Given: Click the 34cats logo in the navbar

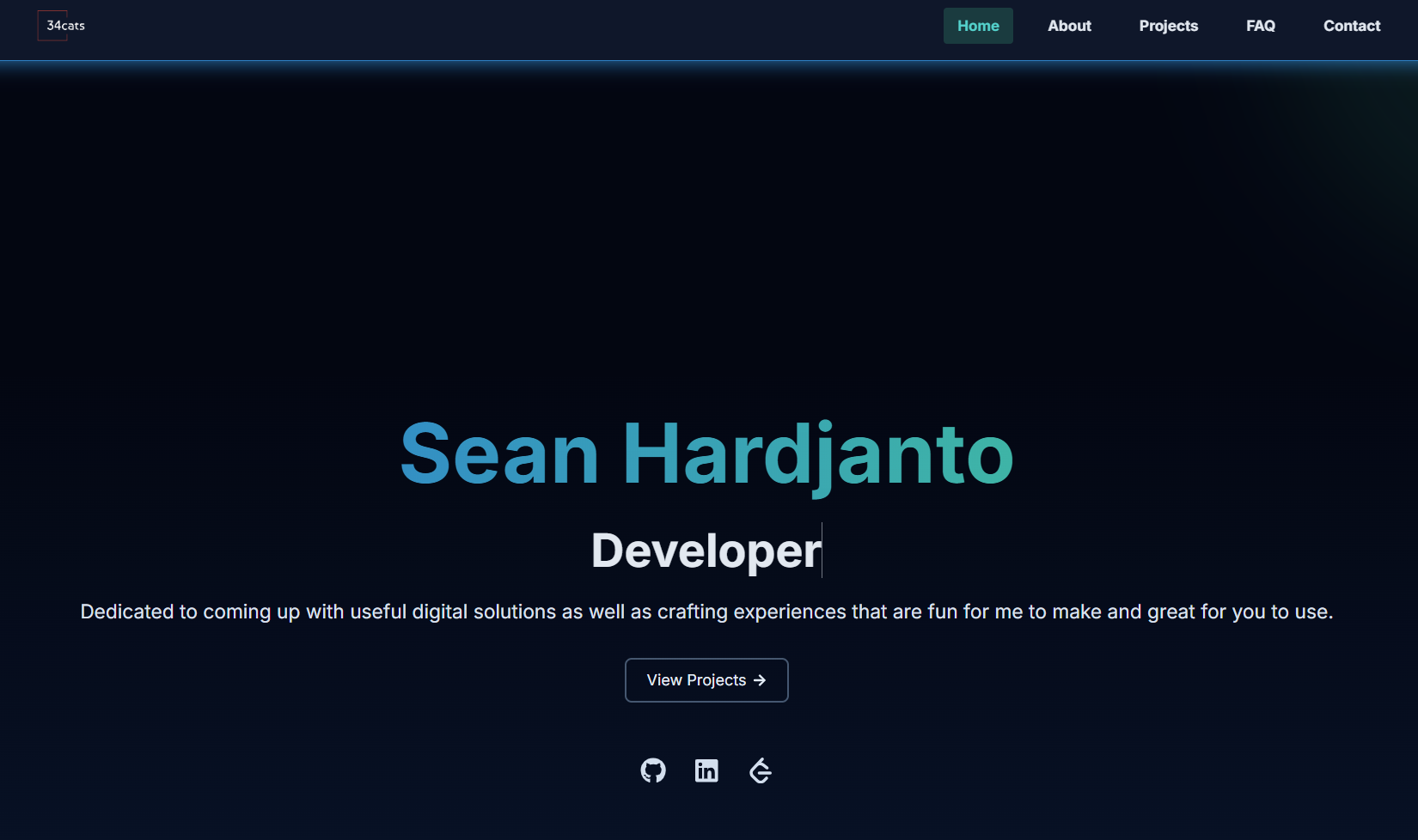Looking at the screenshot, I should [64, 26].
